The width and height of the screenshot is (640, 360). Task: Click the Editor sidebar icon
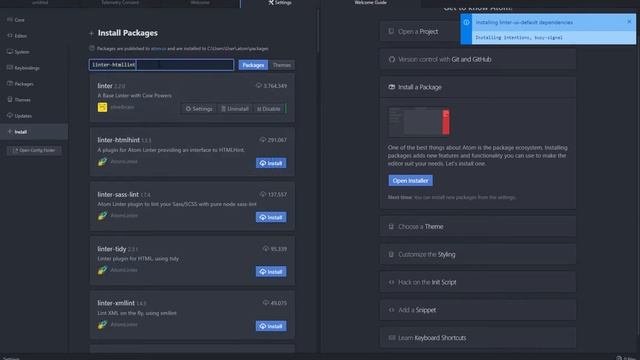tap(10, 36)
